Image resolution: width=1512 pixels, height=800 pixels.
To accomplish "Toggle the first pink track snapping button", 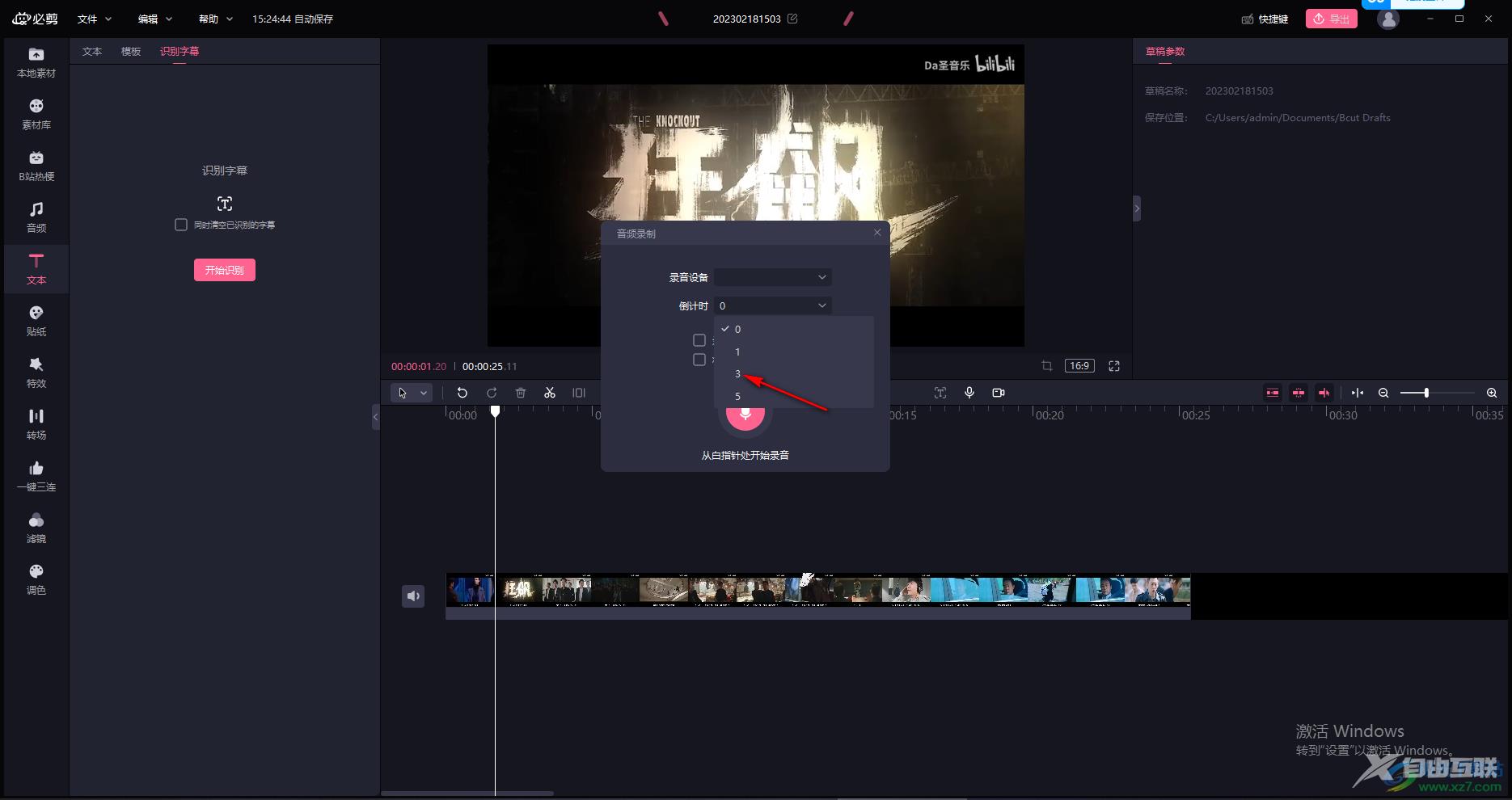I will coord(1273,393).
